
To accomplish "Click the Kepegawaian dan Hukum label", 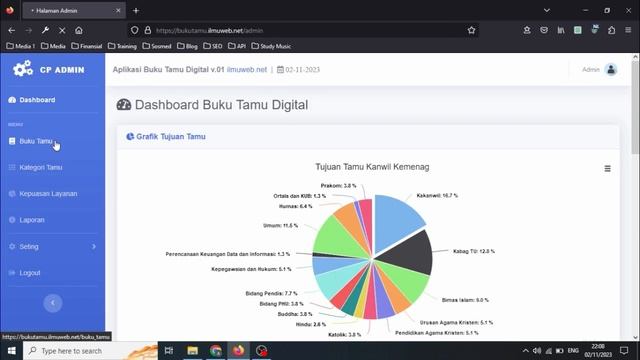I will point(251,269).
